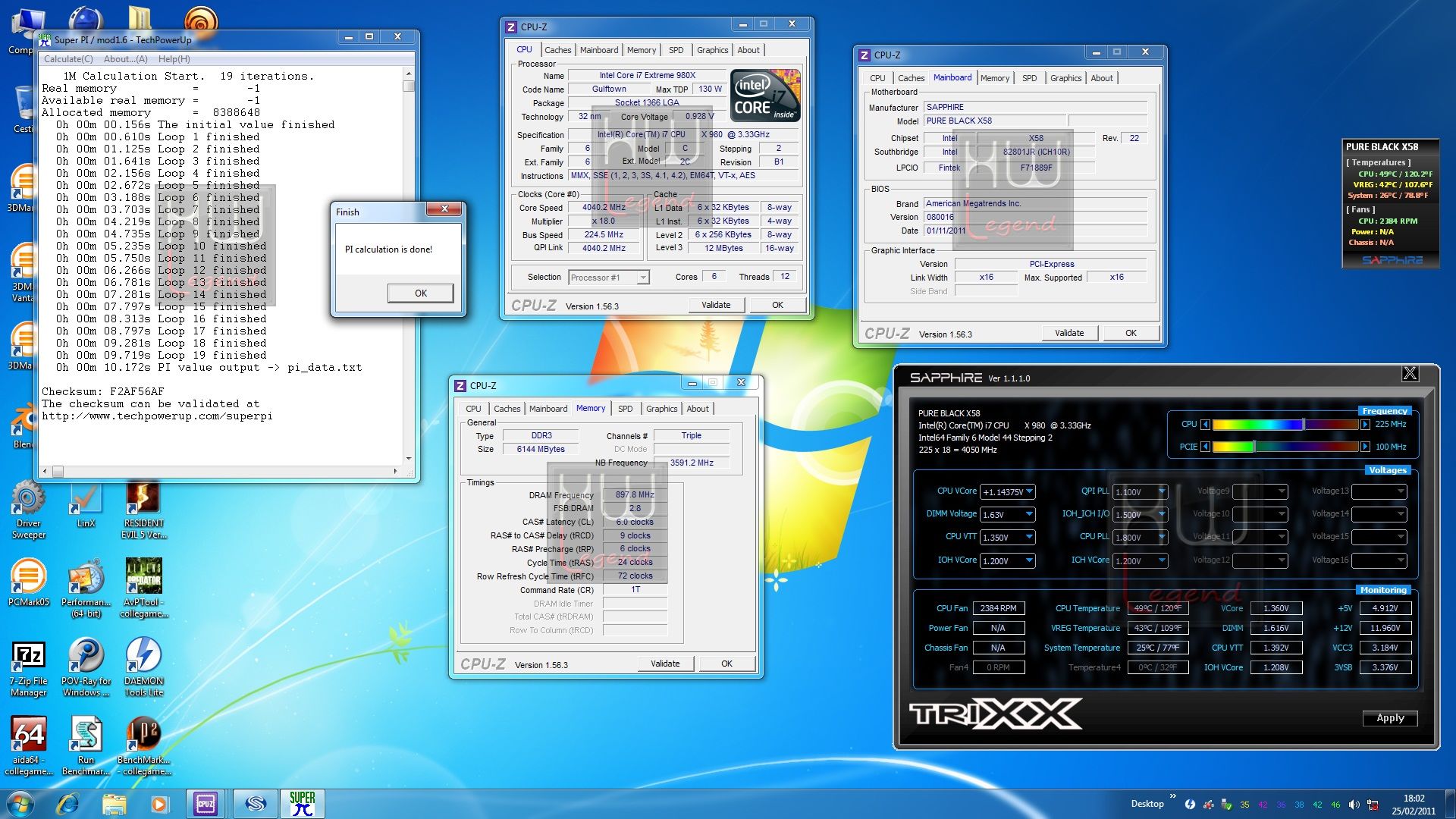Image resolution: width=1456 pixels, height=819 pixels.
Task: Switch to Memory tab in CPU window
Action: [641, 50]
